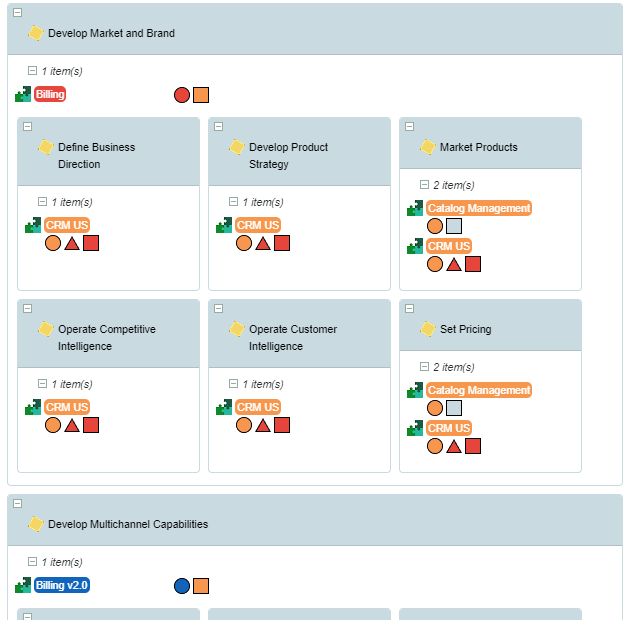The image size is (629, 620).
Task: Open the blue Billing v2.0 tag
Action: coord(62,585)
